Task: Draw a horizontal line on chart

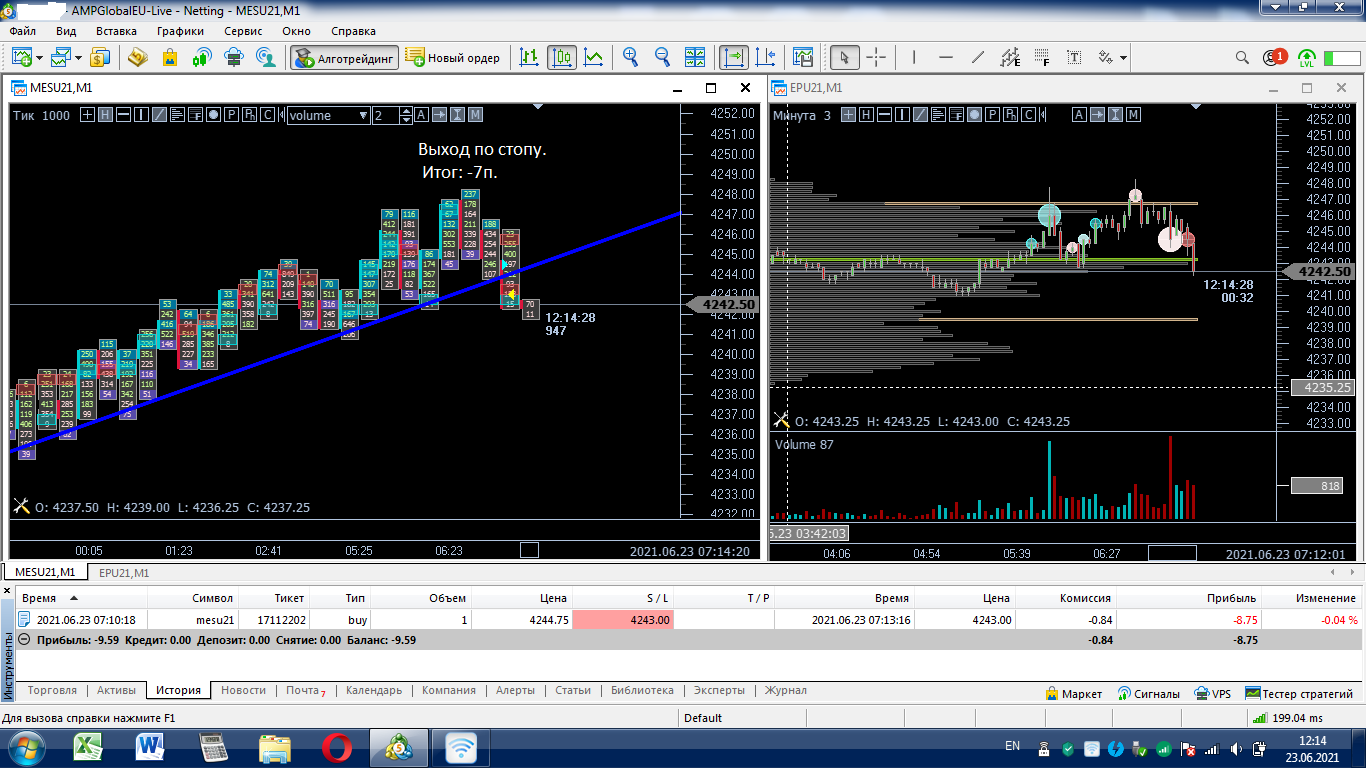Action: 946,57
